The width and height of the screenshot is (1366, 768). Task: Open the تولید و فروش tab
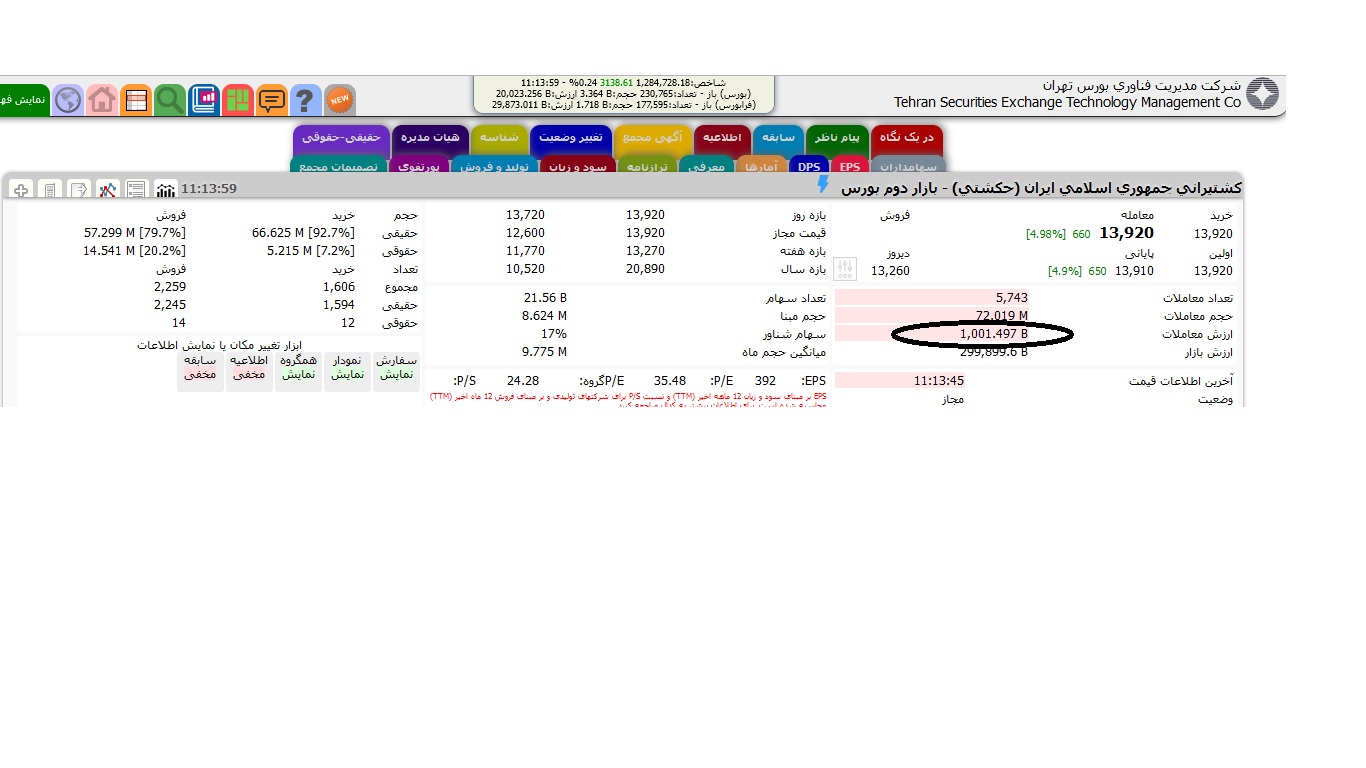point(495,165)
